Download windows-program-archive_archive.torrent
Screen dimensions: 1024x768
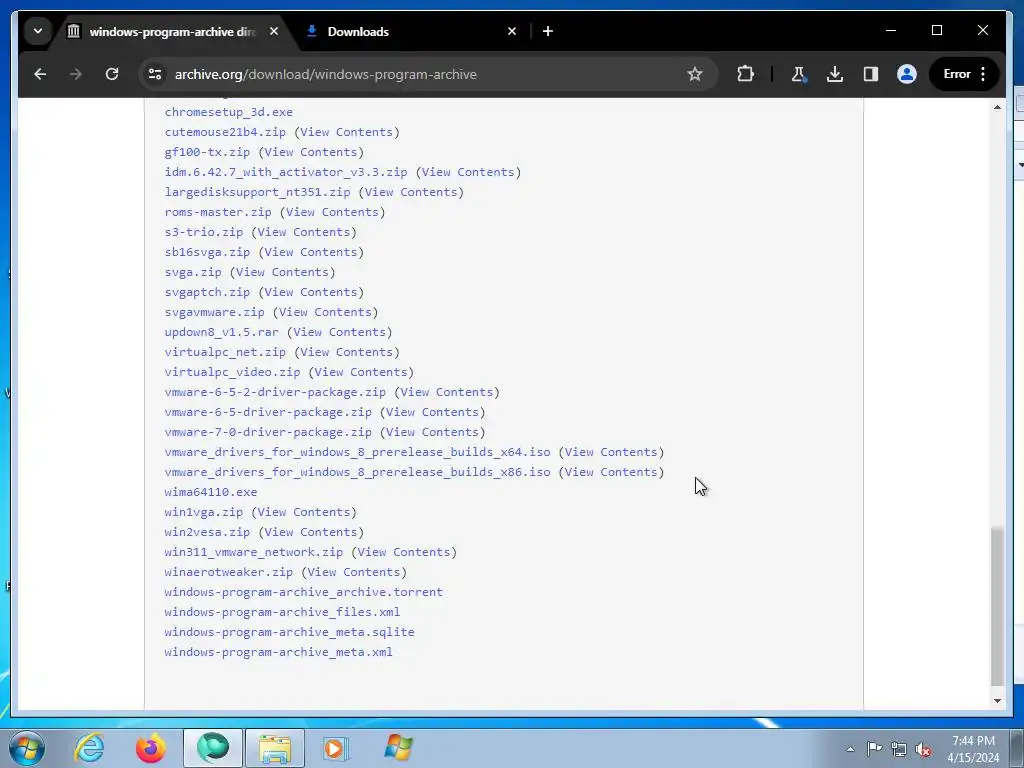(x=304, y=592)
